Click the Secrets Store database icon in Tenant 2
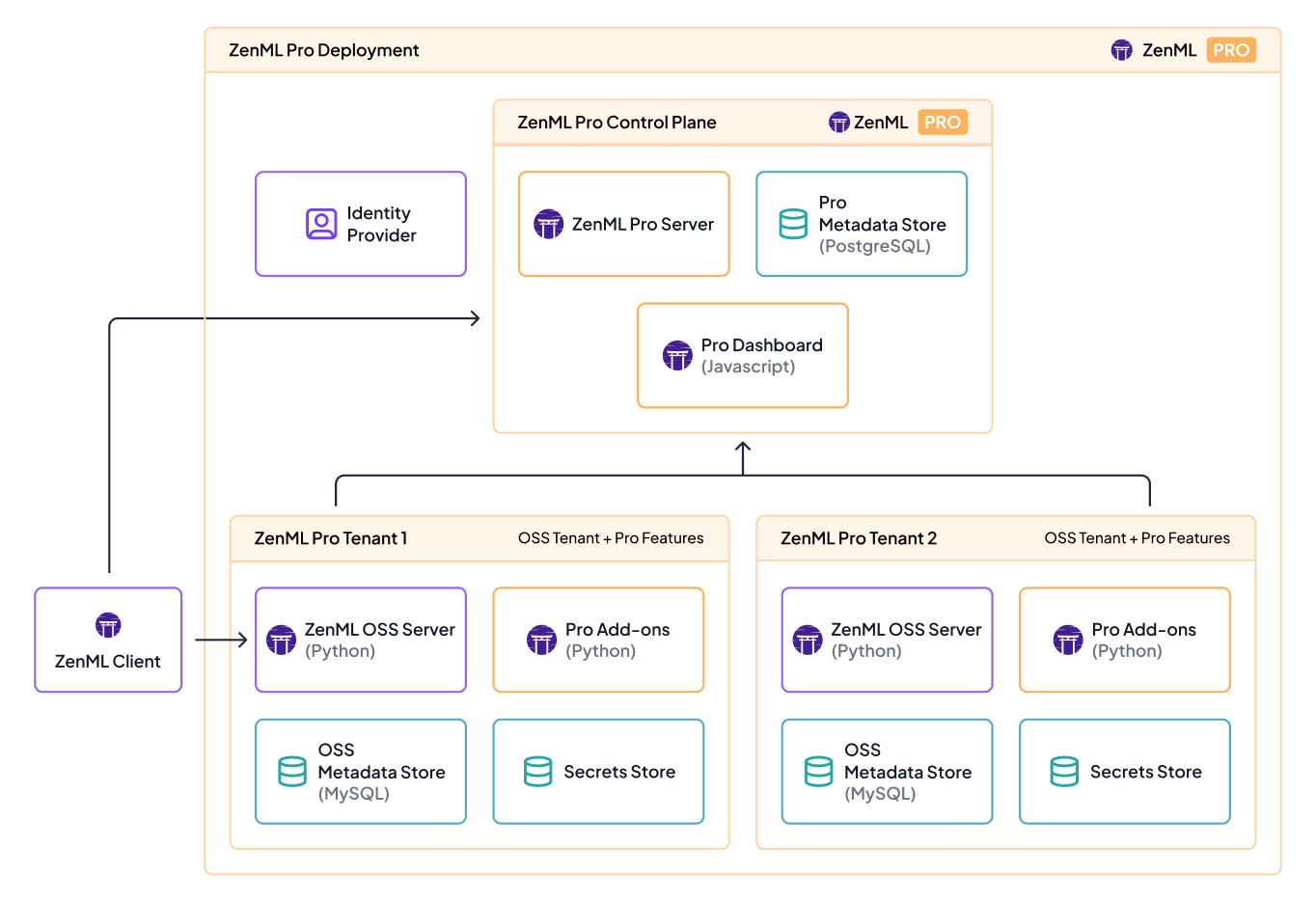Image resolution: width=1316 pixels, height=902 pixels. click(x=1064, y=771)
